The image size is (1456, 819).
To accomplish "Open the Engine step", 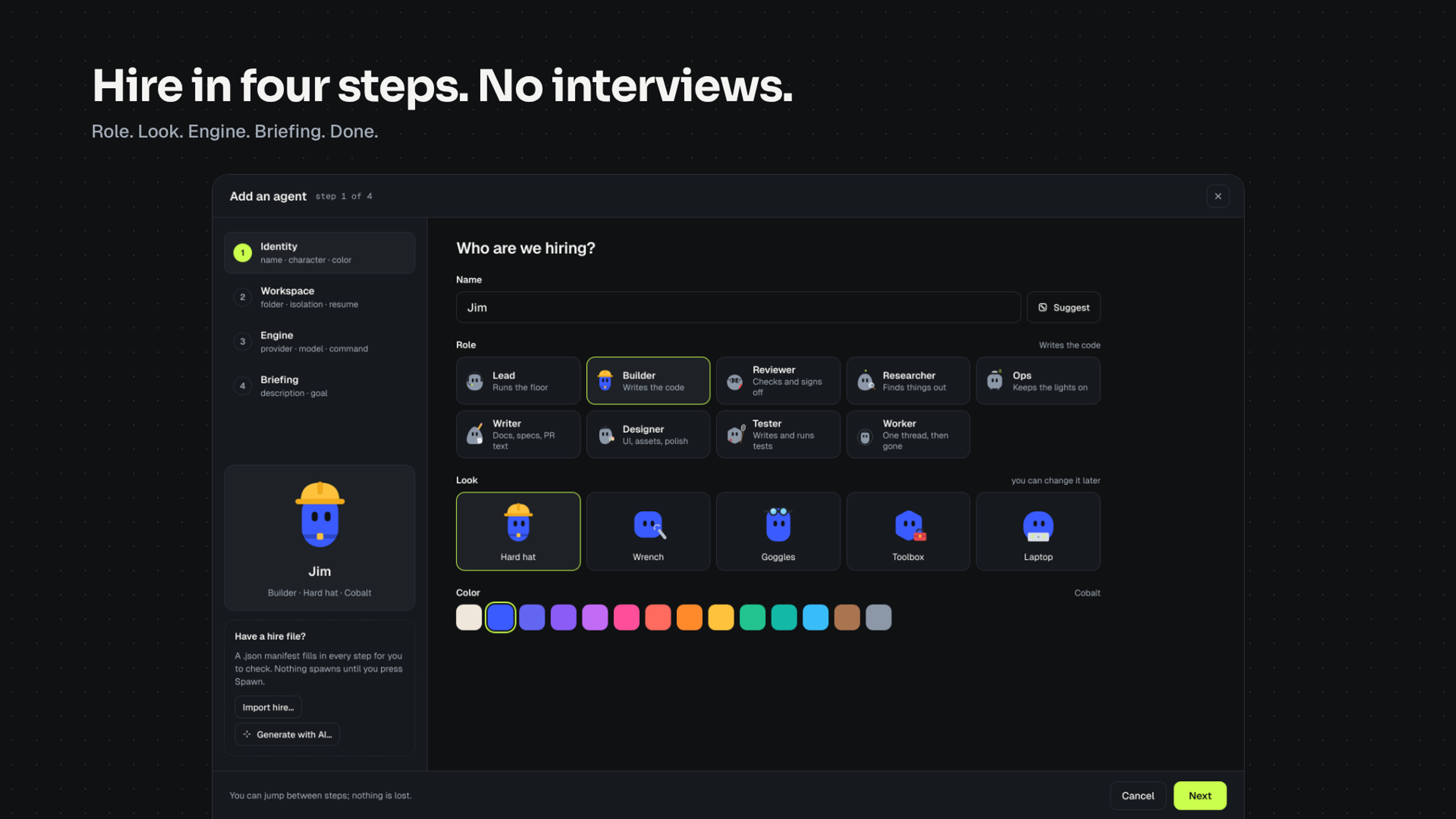I will [x=319, y=341].
